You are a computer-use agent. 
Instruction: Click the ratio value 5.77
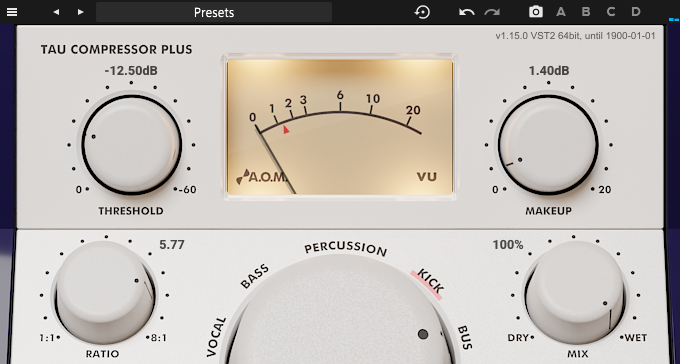click(172, 245)
